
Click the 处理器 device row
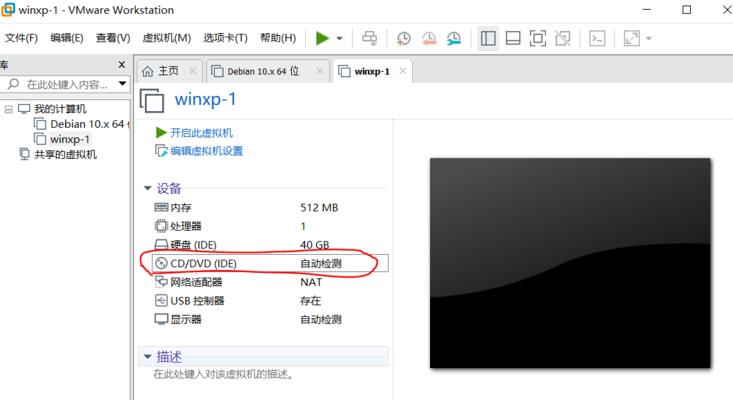point(270,226)
